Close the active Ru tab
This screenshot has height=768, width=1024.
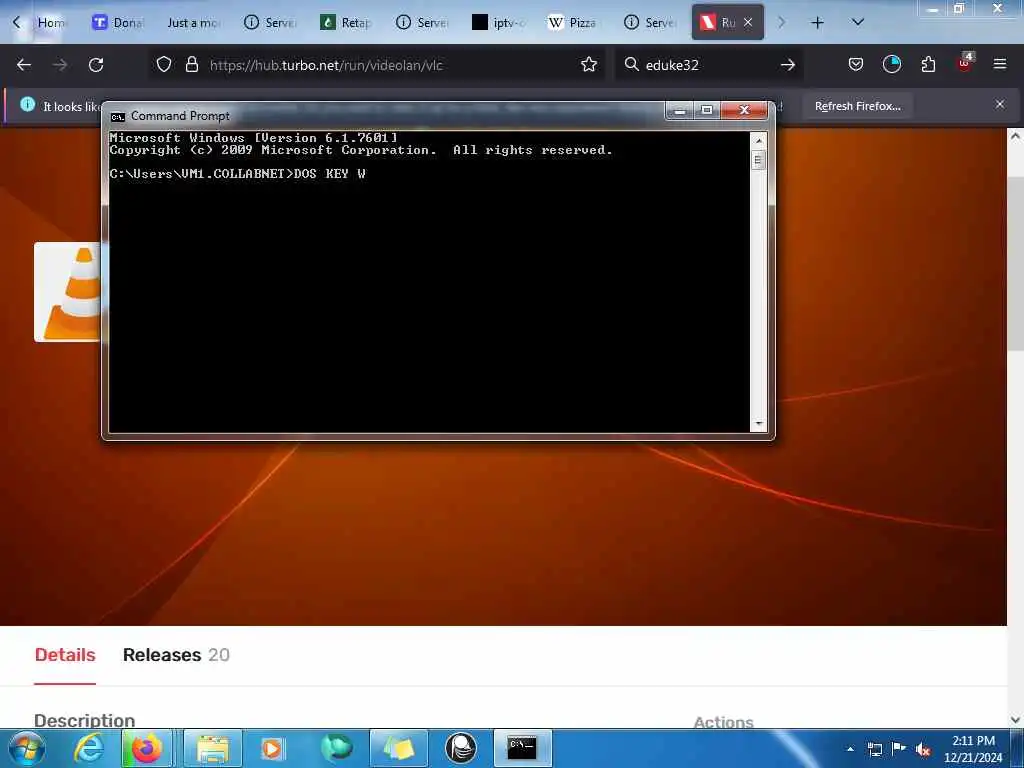pyautogui.click(x=748, y=23)
